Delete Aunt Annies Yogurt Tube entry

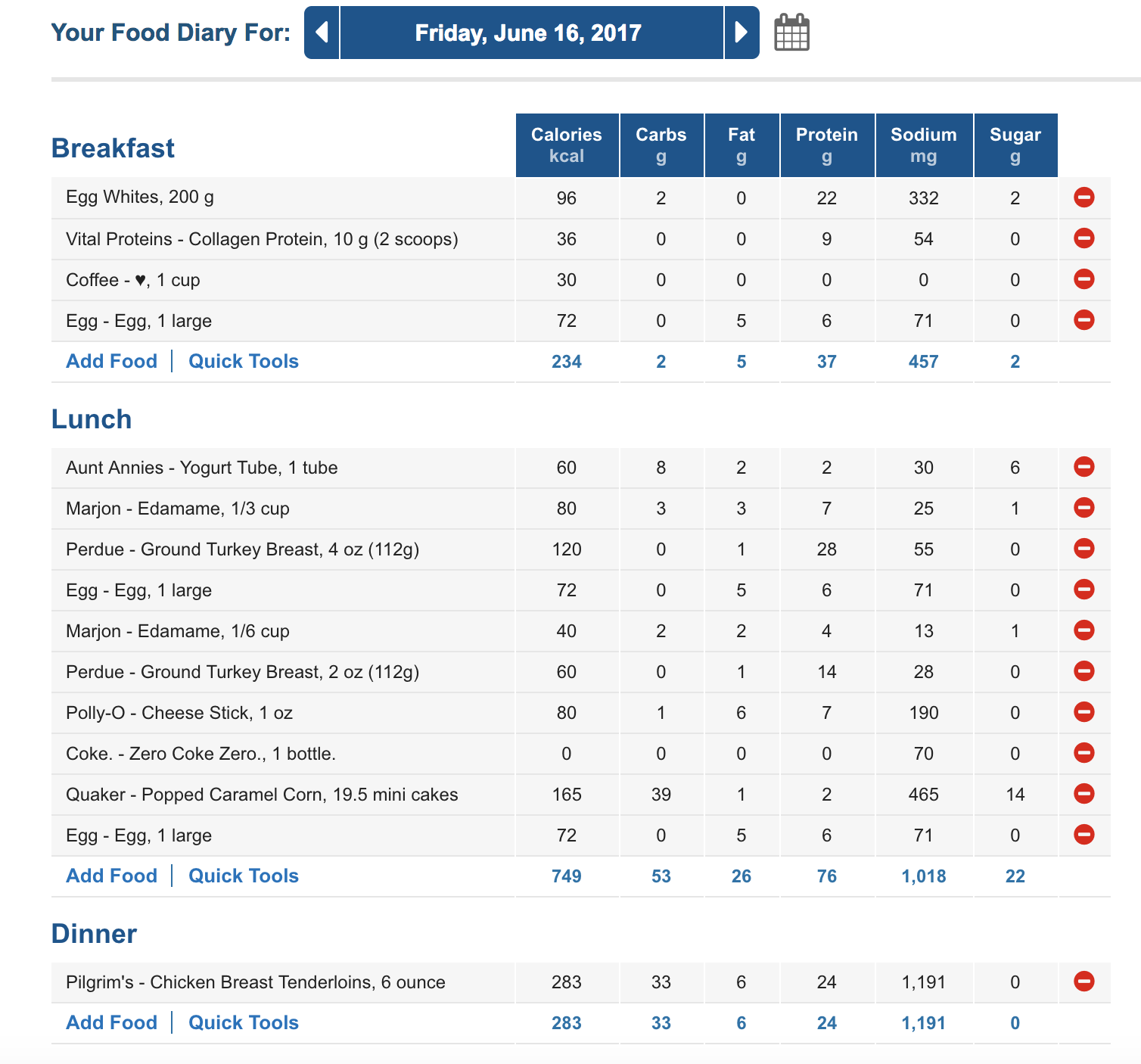tap(1083, 467)
